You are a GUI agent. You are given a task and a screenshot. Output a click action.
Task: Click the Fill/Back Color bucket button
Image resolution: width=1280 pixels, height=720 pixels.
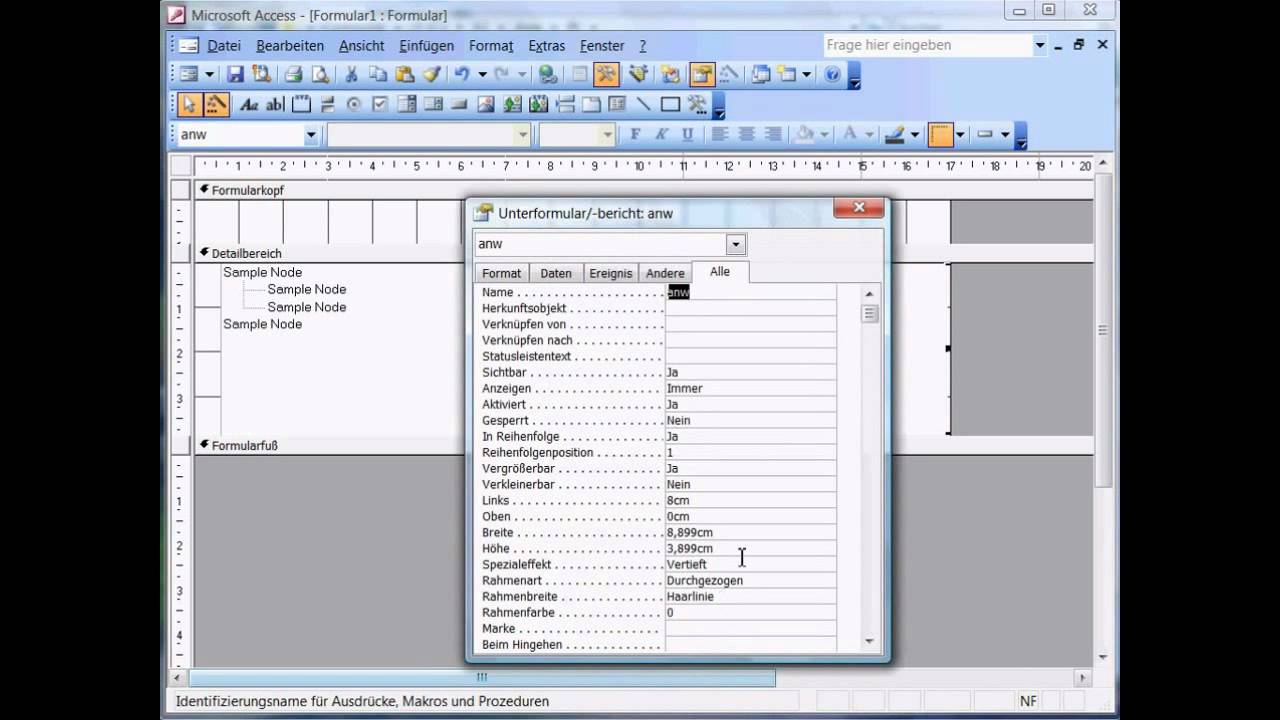point(804,135)
